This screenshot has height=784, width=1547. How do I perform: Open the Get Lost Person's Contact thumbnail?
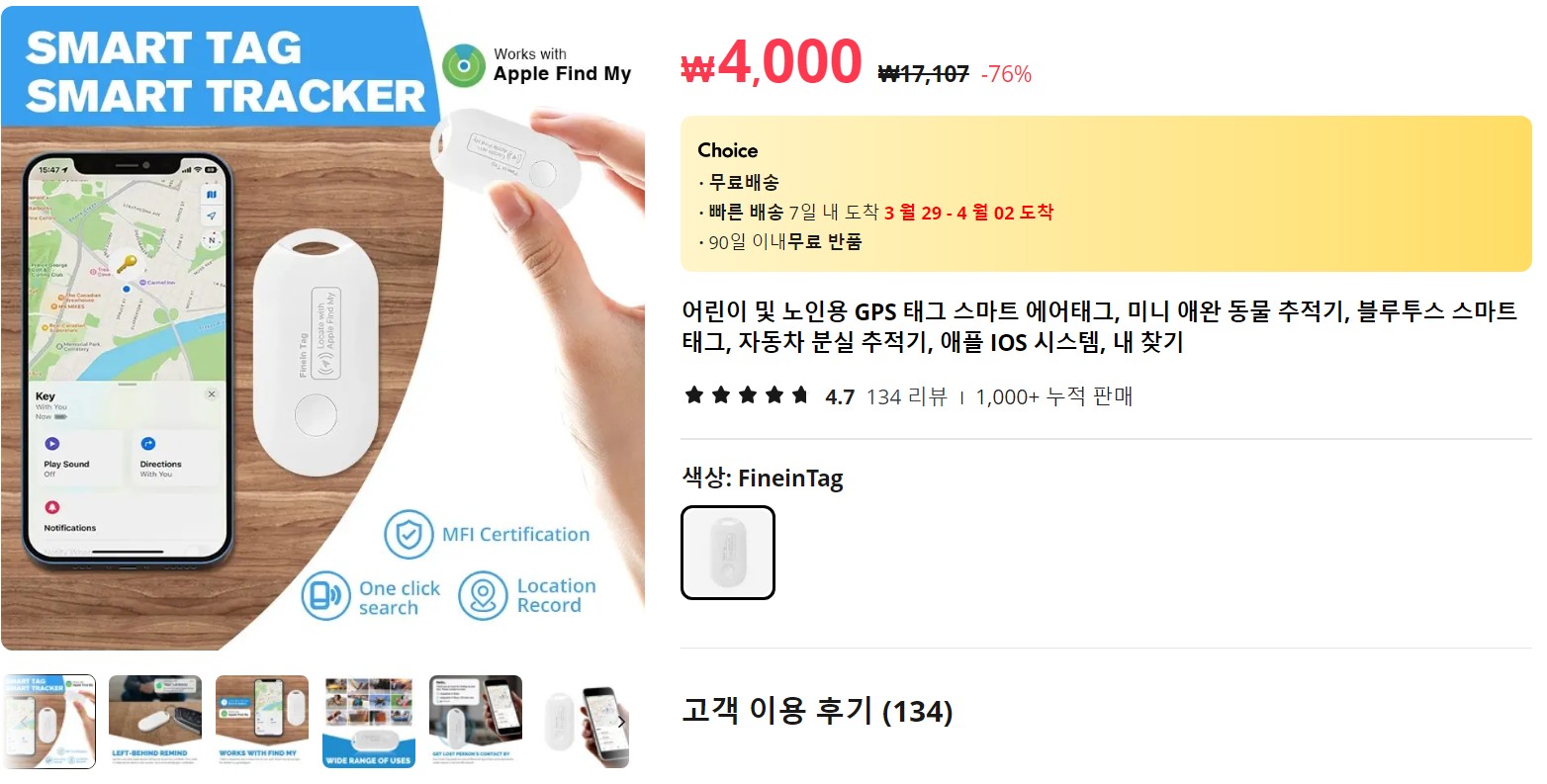[x=476, y=722]
